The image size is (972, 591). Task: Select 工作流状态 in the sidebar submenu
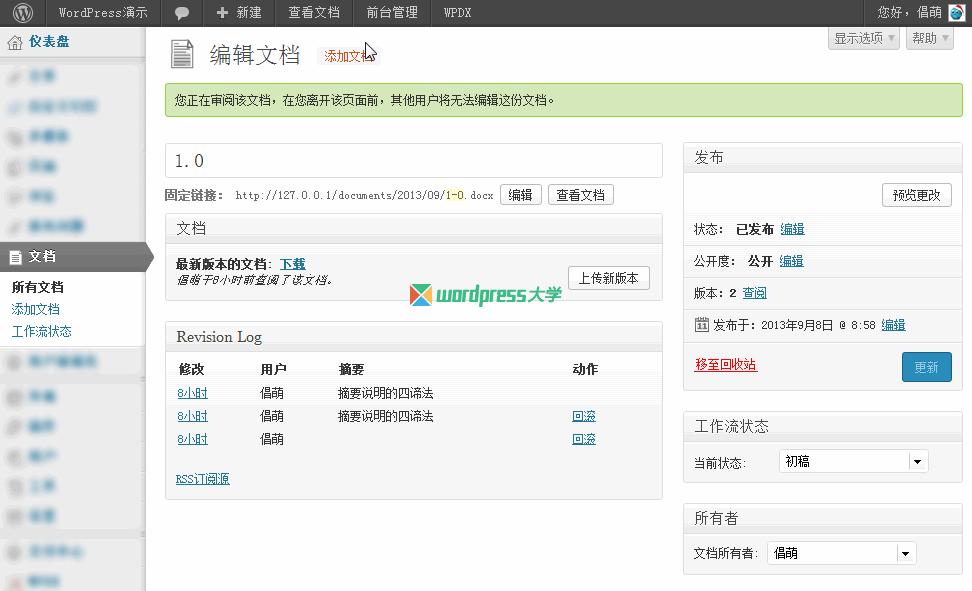42,331
